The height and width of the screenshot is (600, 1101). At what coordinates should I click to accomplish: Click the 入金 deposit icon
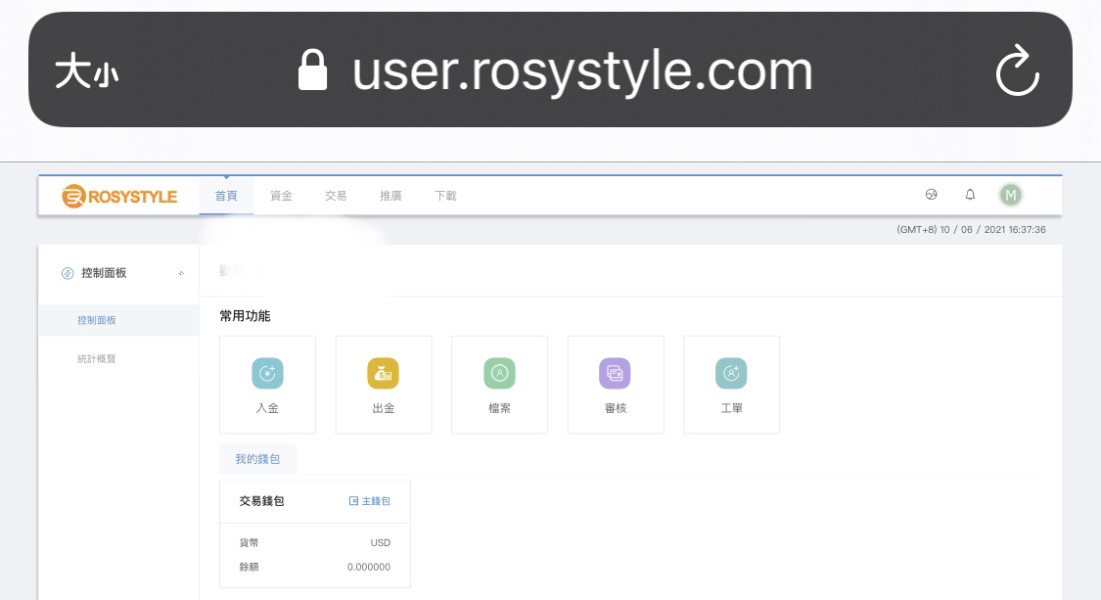pos(267,373)
